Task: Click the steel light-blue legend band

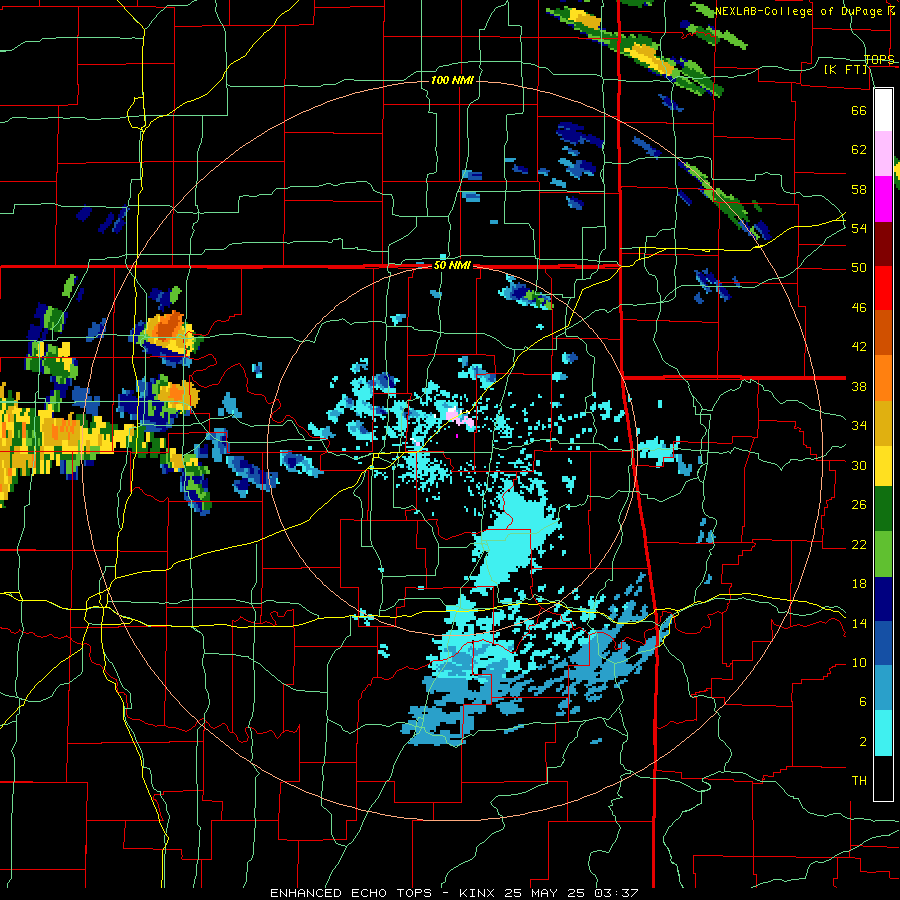Action: (883, 688)
